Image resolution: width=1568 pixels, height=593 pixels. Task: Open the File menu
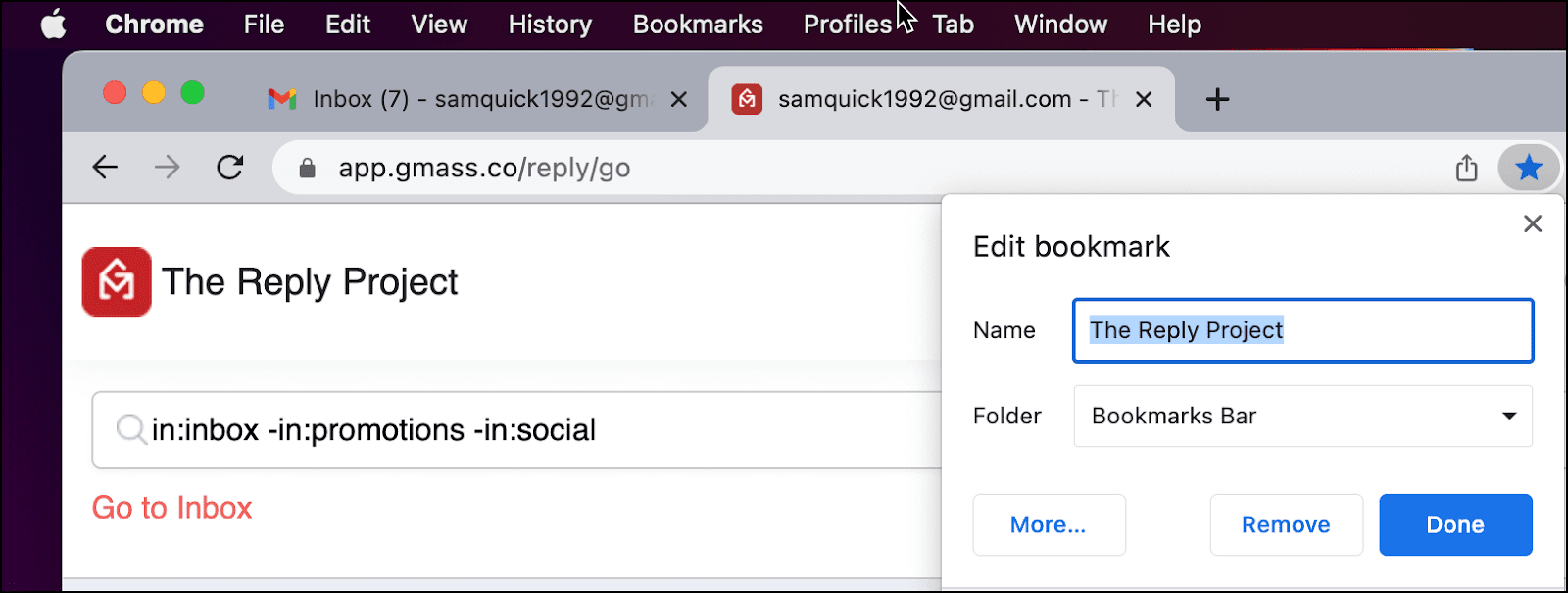264,25
